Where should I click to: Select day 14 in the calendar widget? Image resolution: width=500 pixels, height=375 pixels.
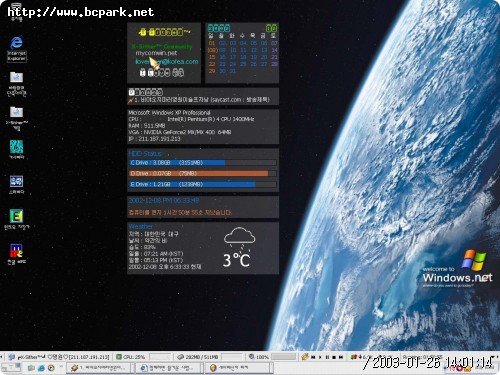pyautogui.click(x=274, y=50)
